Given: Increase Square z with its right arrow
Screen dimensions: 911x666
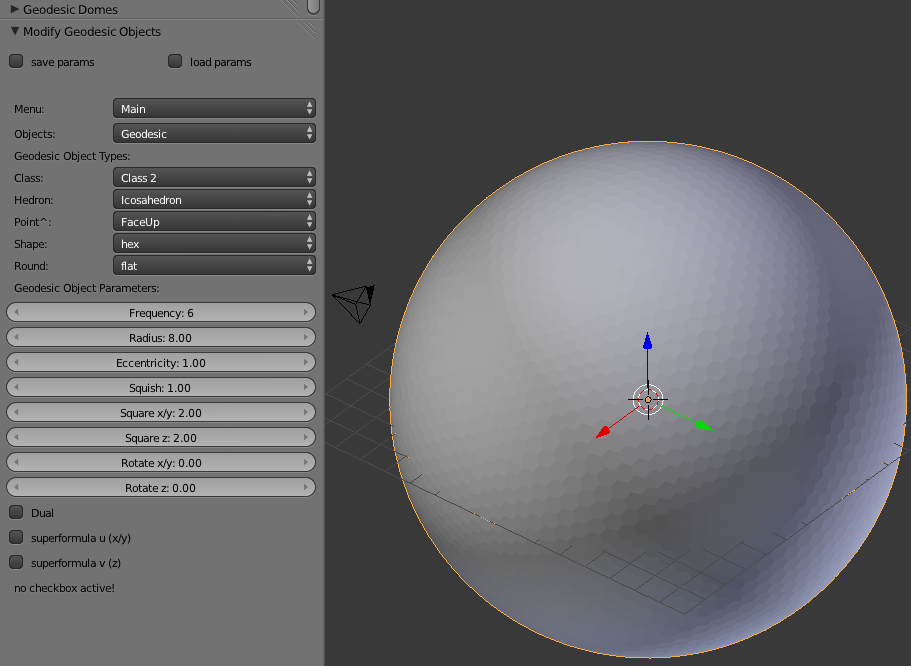Looking at the screenshot, I should tap(306, 438).
